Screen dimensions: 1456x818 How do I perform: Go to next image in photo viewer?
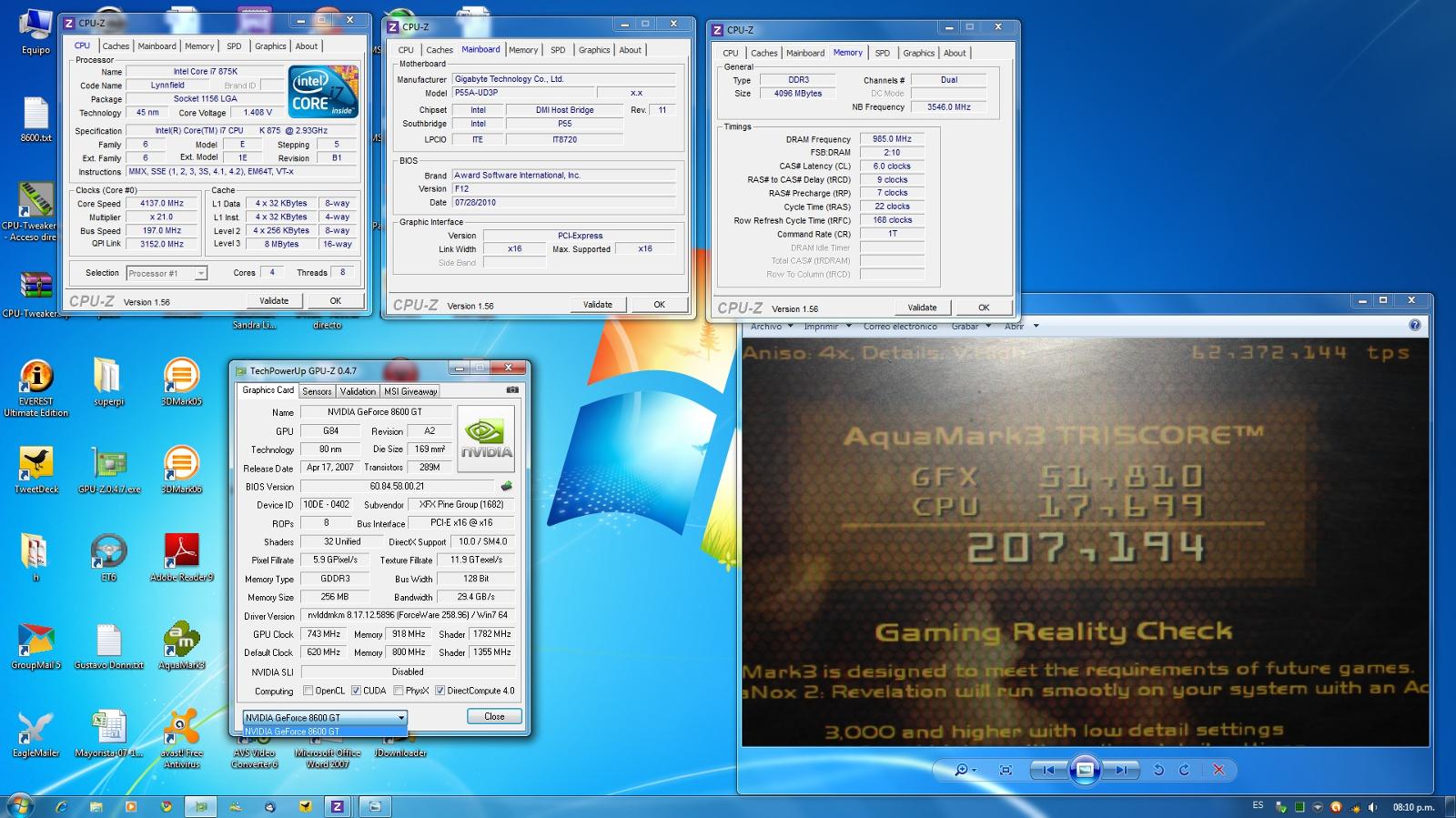(1122, 770)
